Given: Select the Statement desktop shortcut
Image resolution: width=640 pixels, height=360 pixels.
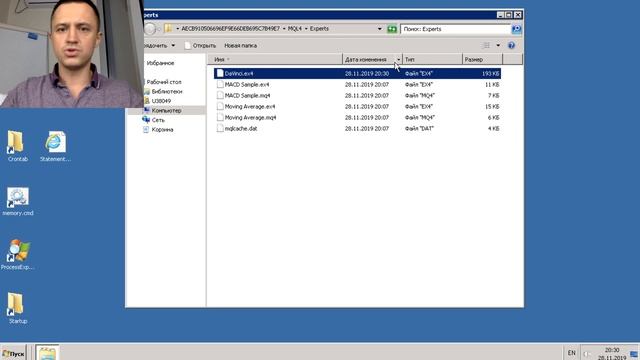Looking at the screenshot, I should pos(55,147).
